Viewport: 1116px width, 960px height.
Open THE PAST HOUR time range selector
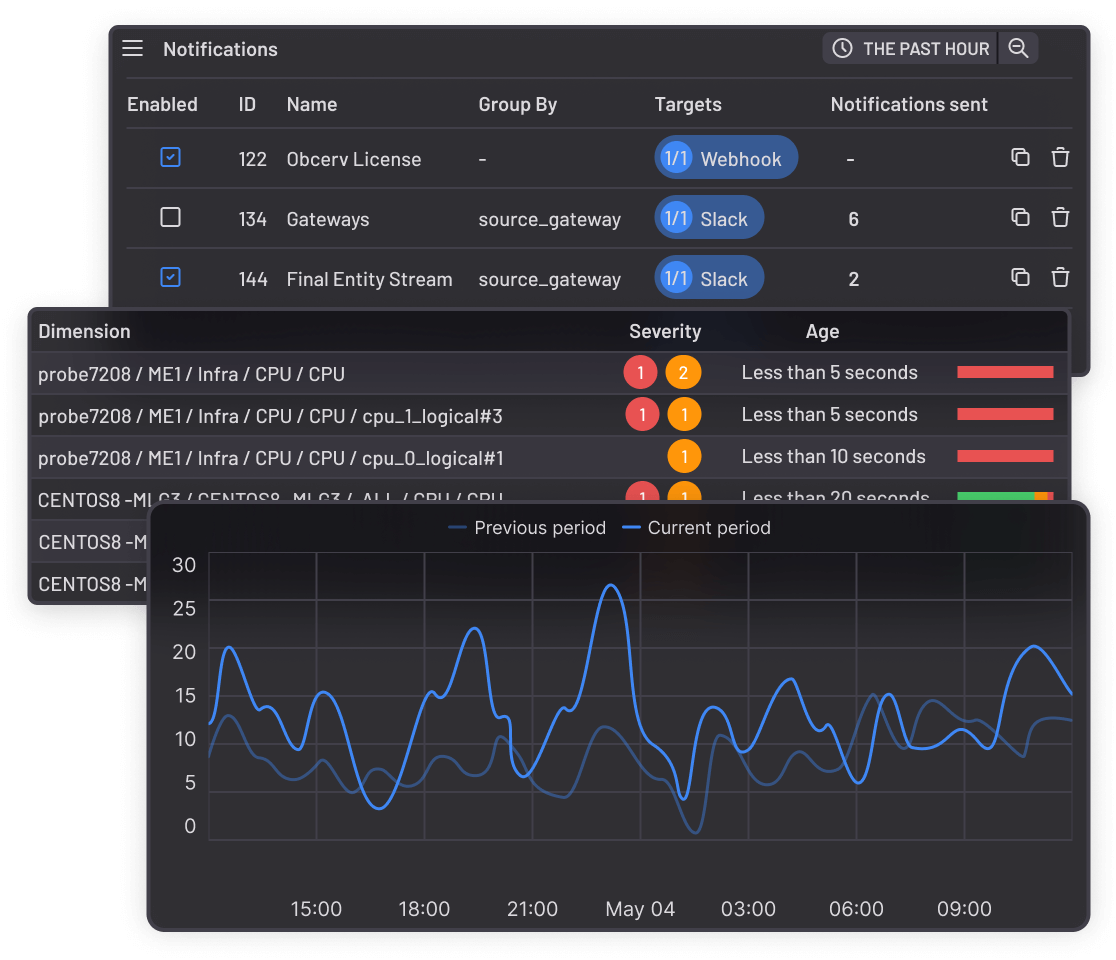coord(910,48)
